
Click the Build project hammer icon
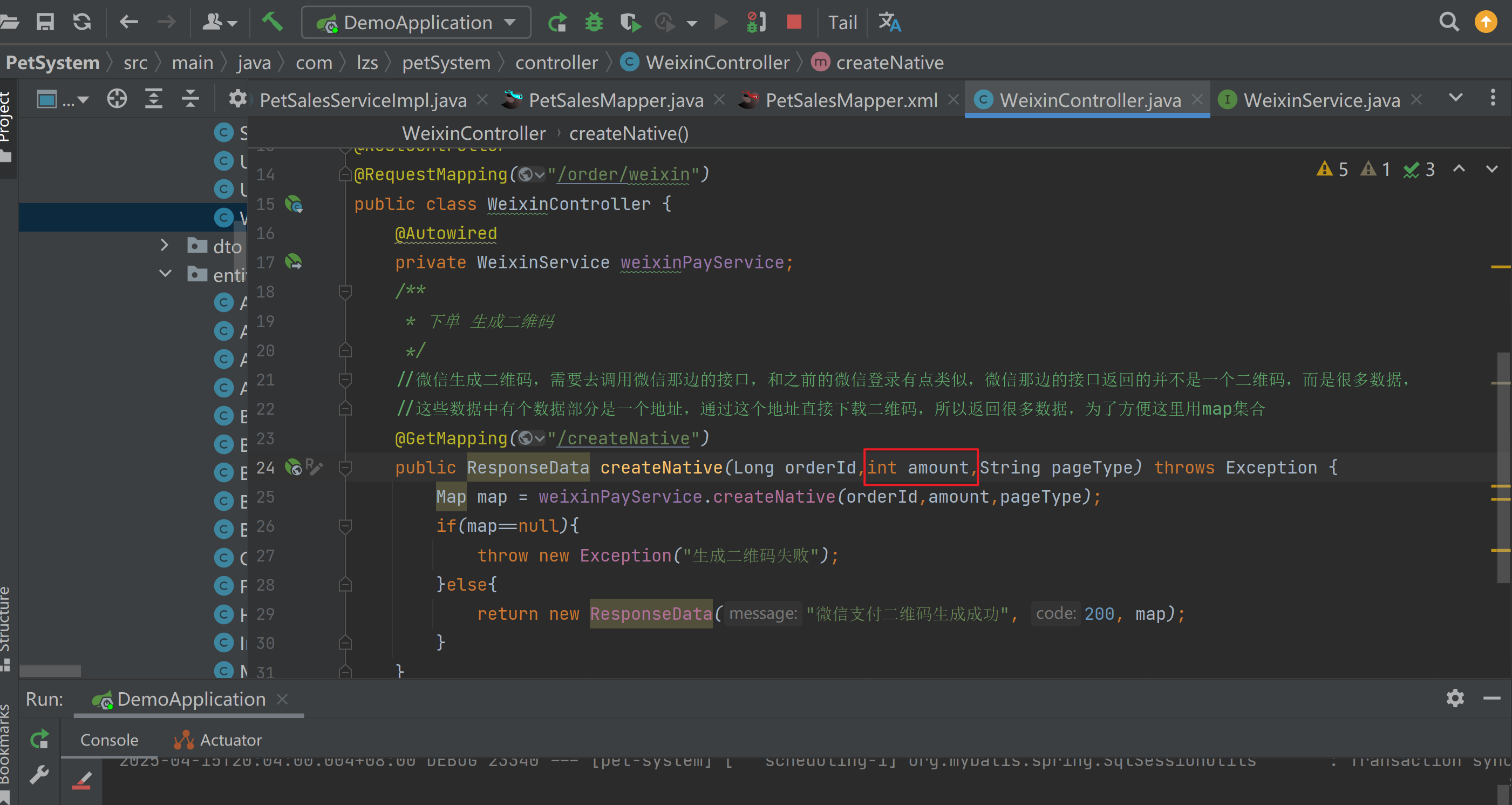point(273,22)
